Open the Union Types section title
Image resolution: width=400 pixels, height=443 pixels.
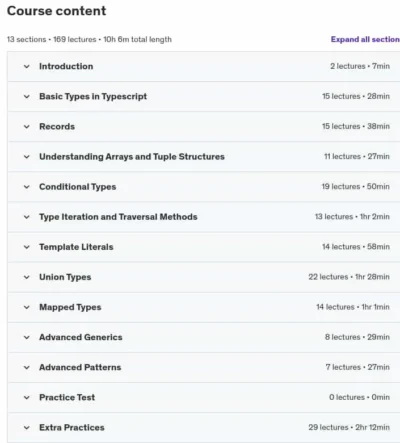point(65,277)
